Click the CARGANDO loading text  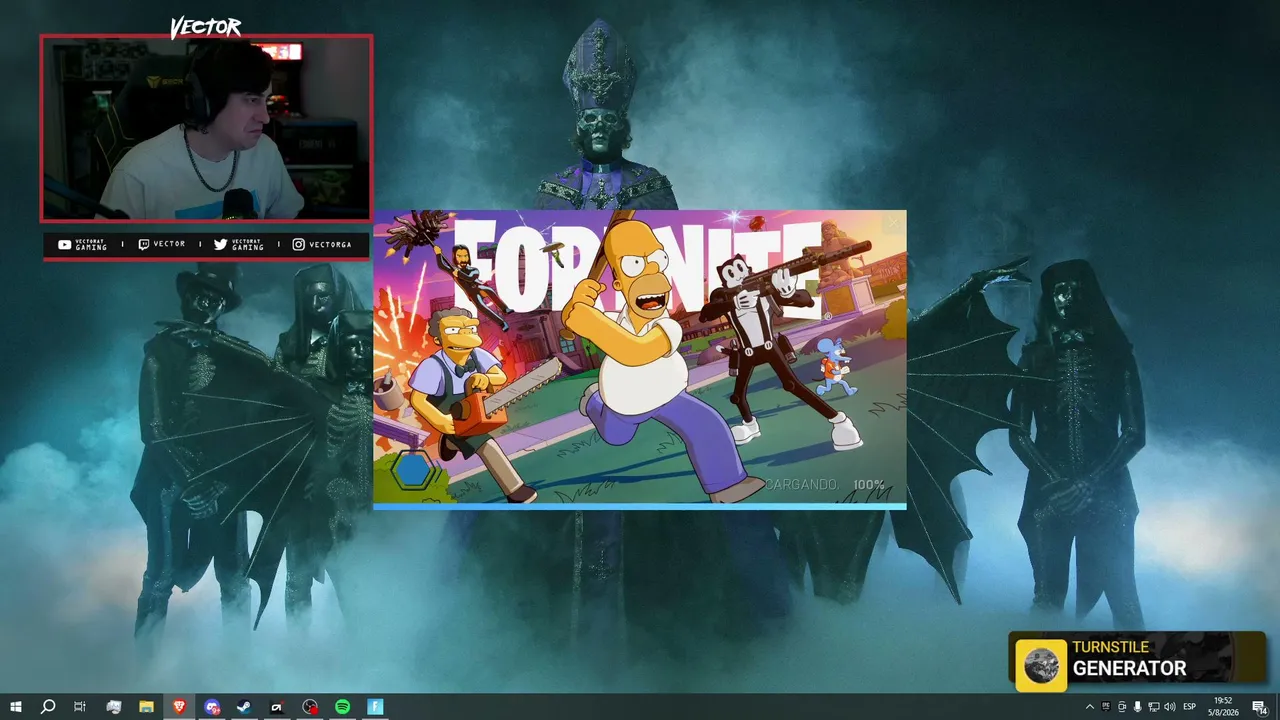coord(802,485)
